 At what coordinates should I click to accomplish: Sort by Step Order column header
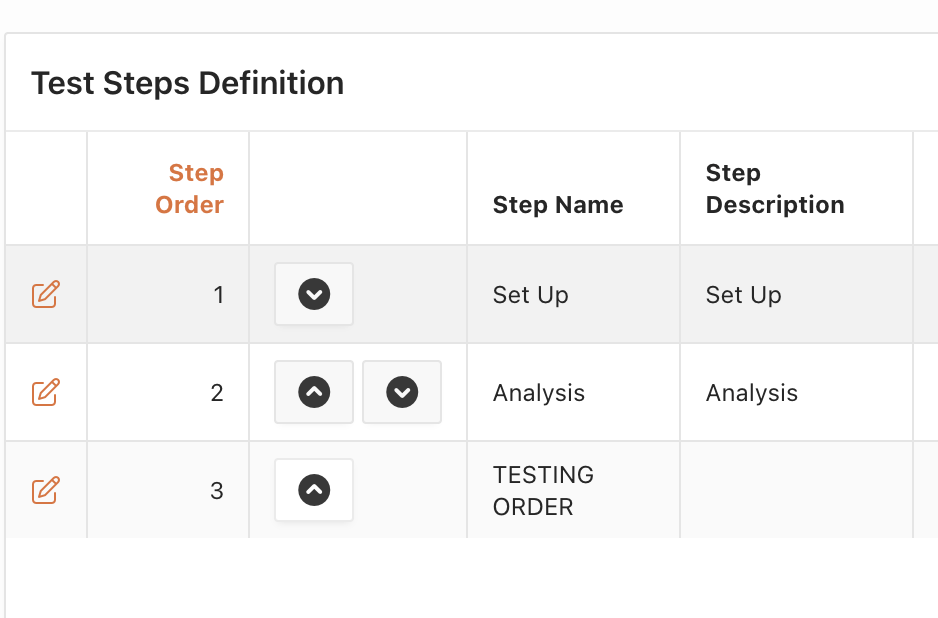pos(189,189)
